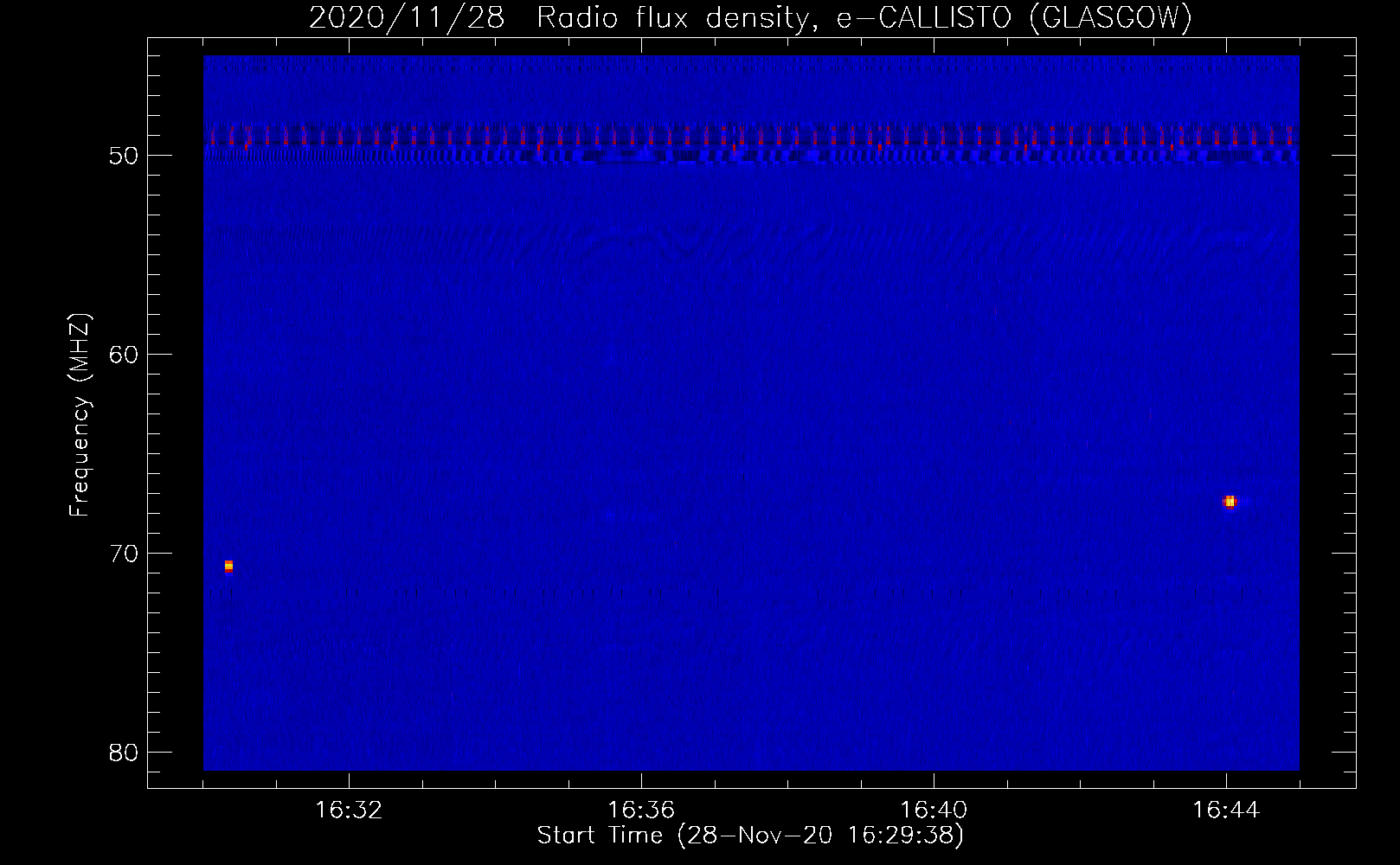Click the 16:36 time axis label
1400x865 pixels.
[641, 811]
